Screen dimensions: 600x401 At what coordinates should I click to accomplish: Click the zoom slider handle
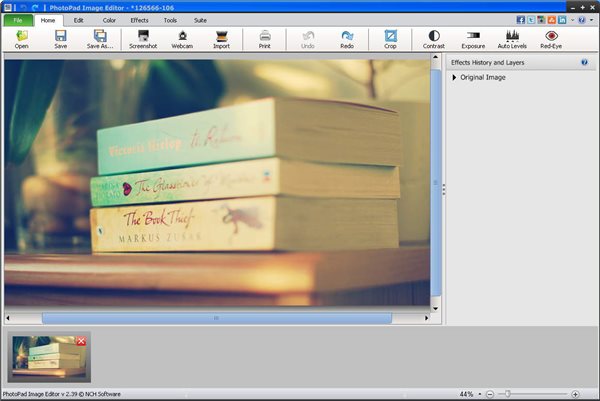[507, 393]
